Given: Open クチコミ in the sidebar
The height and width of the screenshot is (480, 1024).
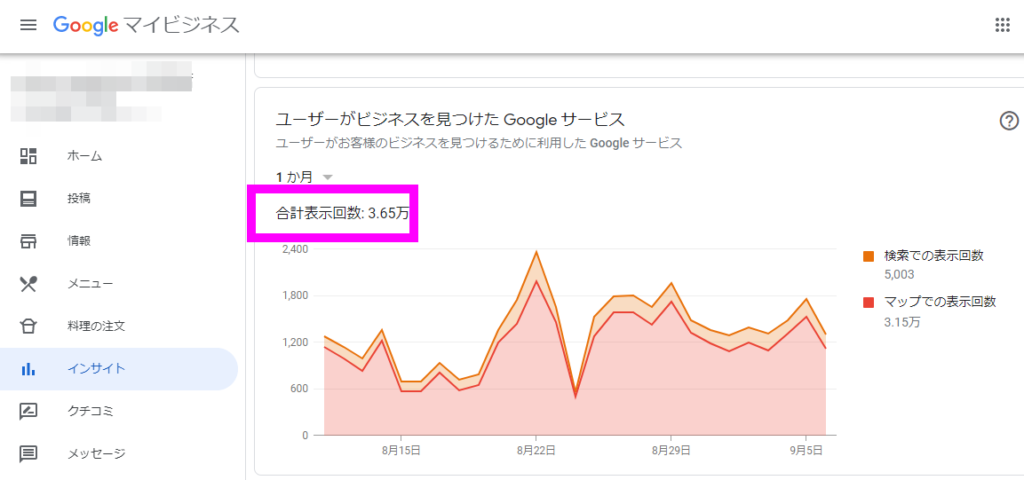Looking at the screenshot, I should [x=119, y=411].
